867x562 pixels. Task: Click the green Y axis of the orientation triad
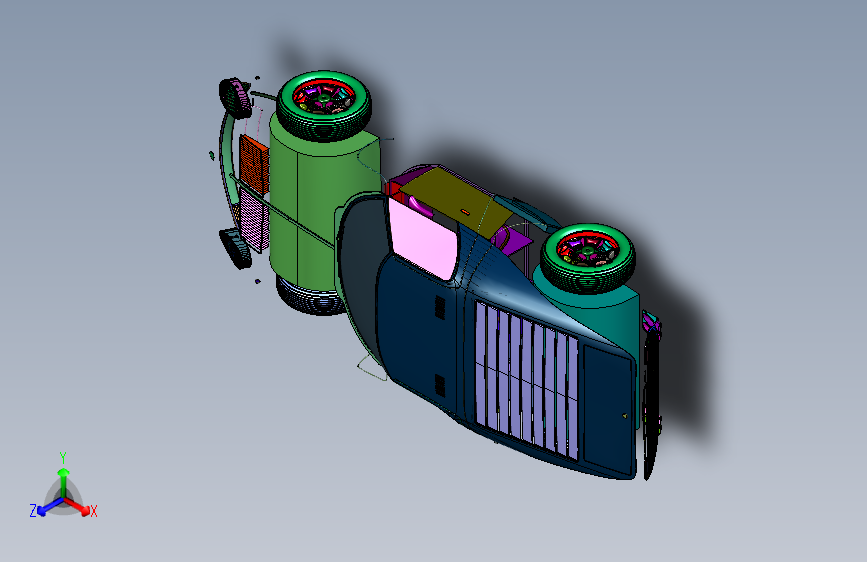64,482
